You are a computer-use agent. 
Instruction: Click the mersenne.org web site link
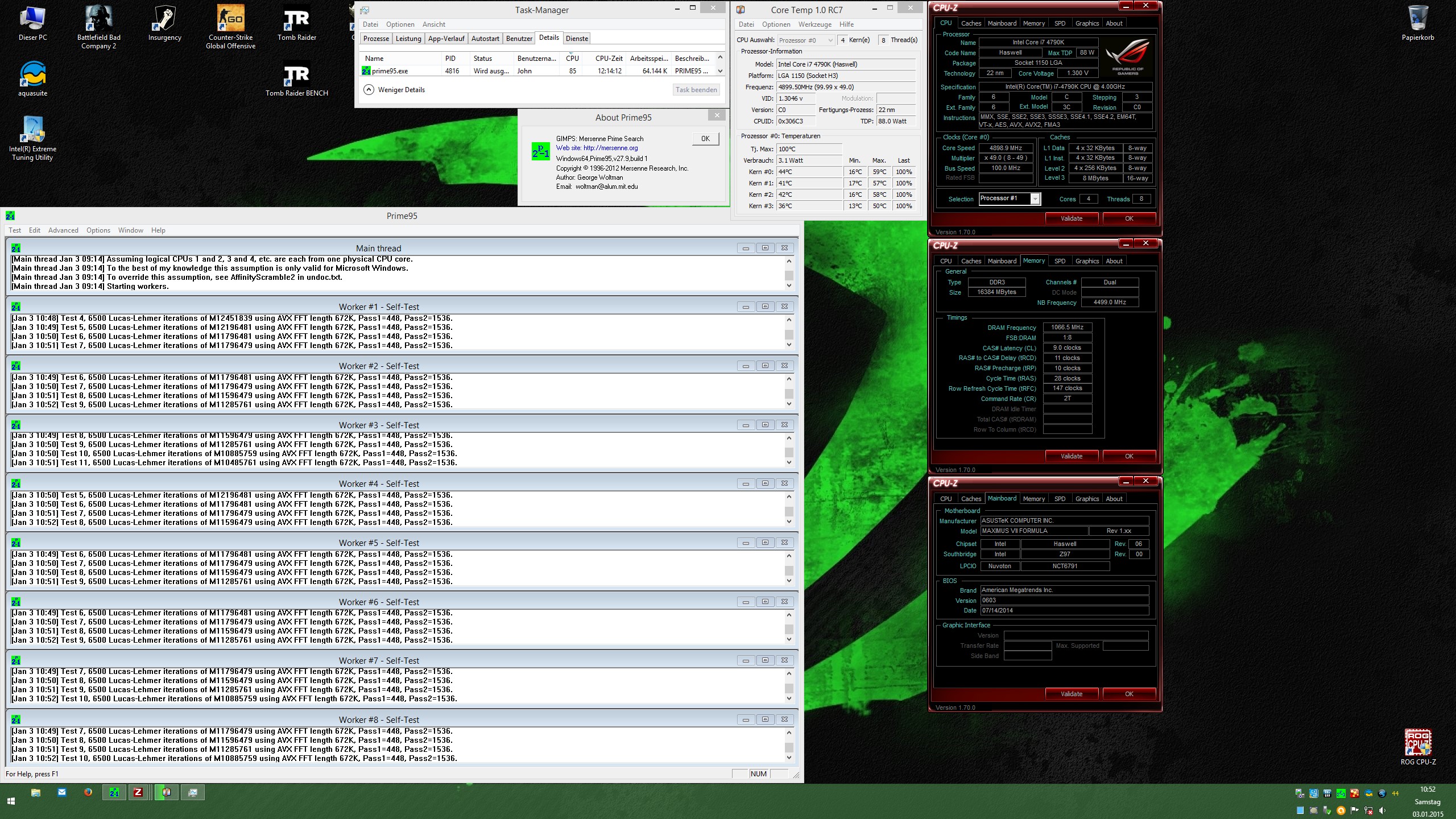click(x=610, y=148)
